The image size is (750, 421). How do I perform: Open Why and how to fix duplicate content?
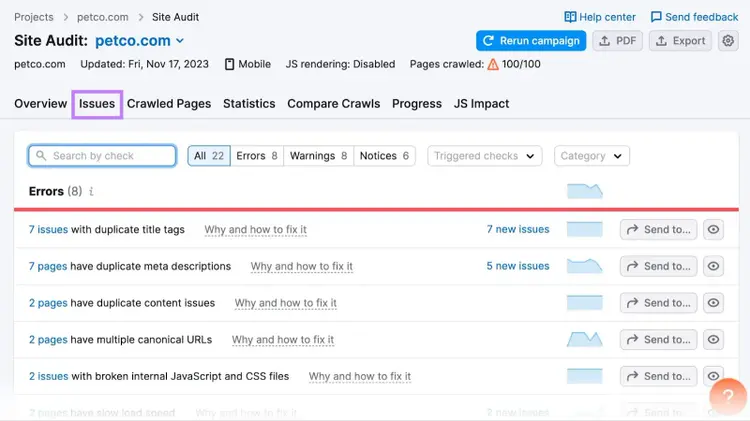[x=286, y=303]
